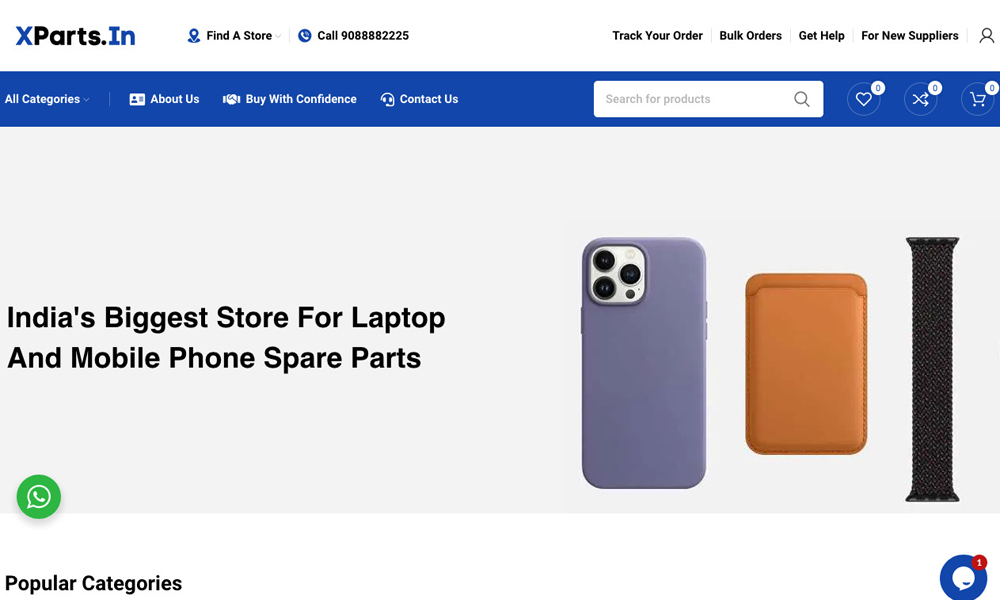Open the shopping cart icon
Viewport: 1000px width, 600px height.
click(978, 99)
